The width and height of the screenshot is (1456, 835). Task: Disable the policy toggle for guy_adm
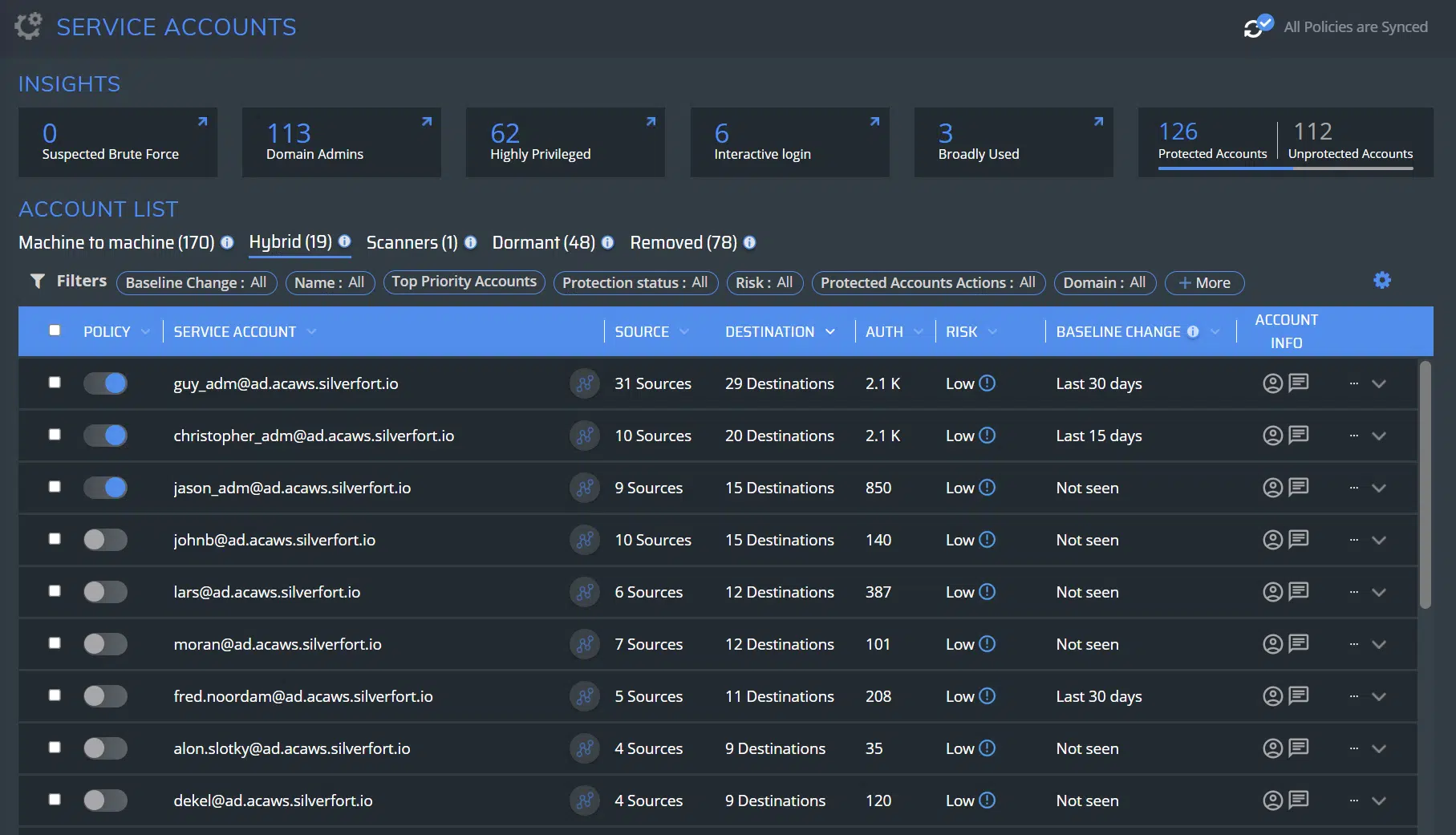click(x=106, y=383)
